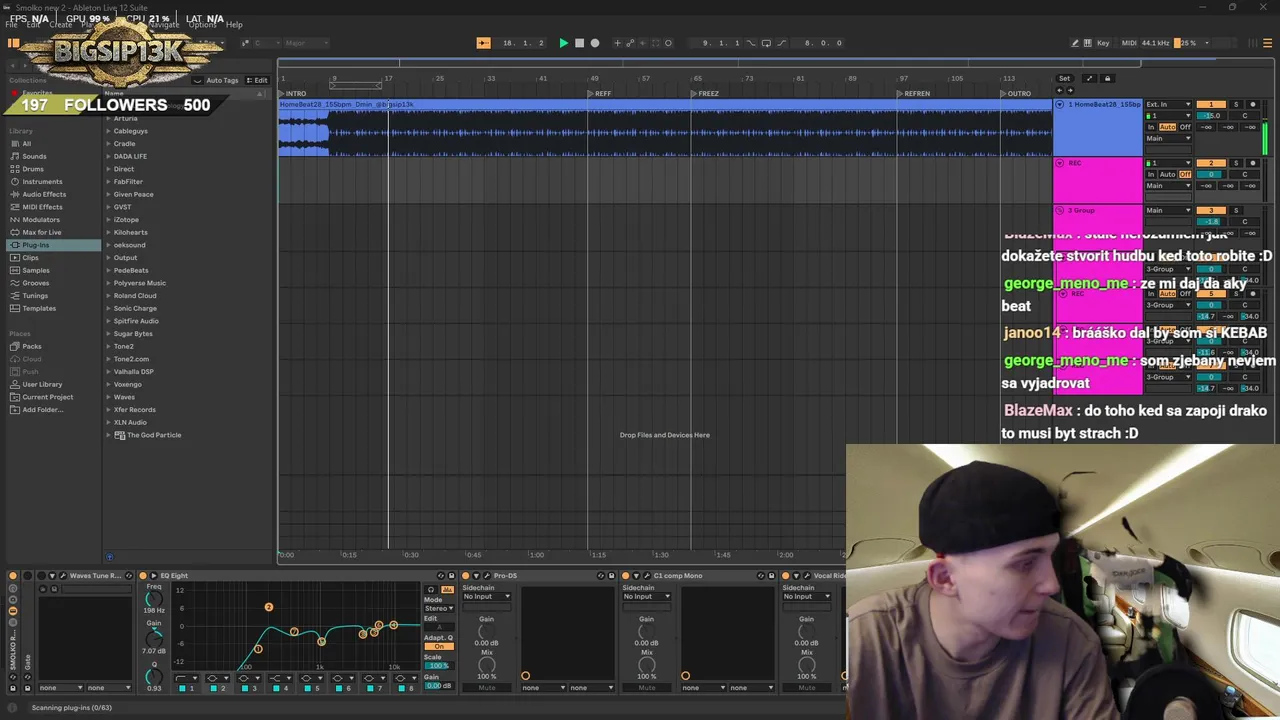Select EQ Eight filter band 4 dot
This screenshot has width=1280, height=720.
394,625
